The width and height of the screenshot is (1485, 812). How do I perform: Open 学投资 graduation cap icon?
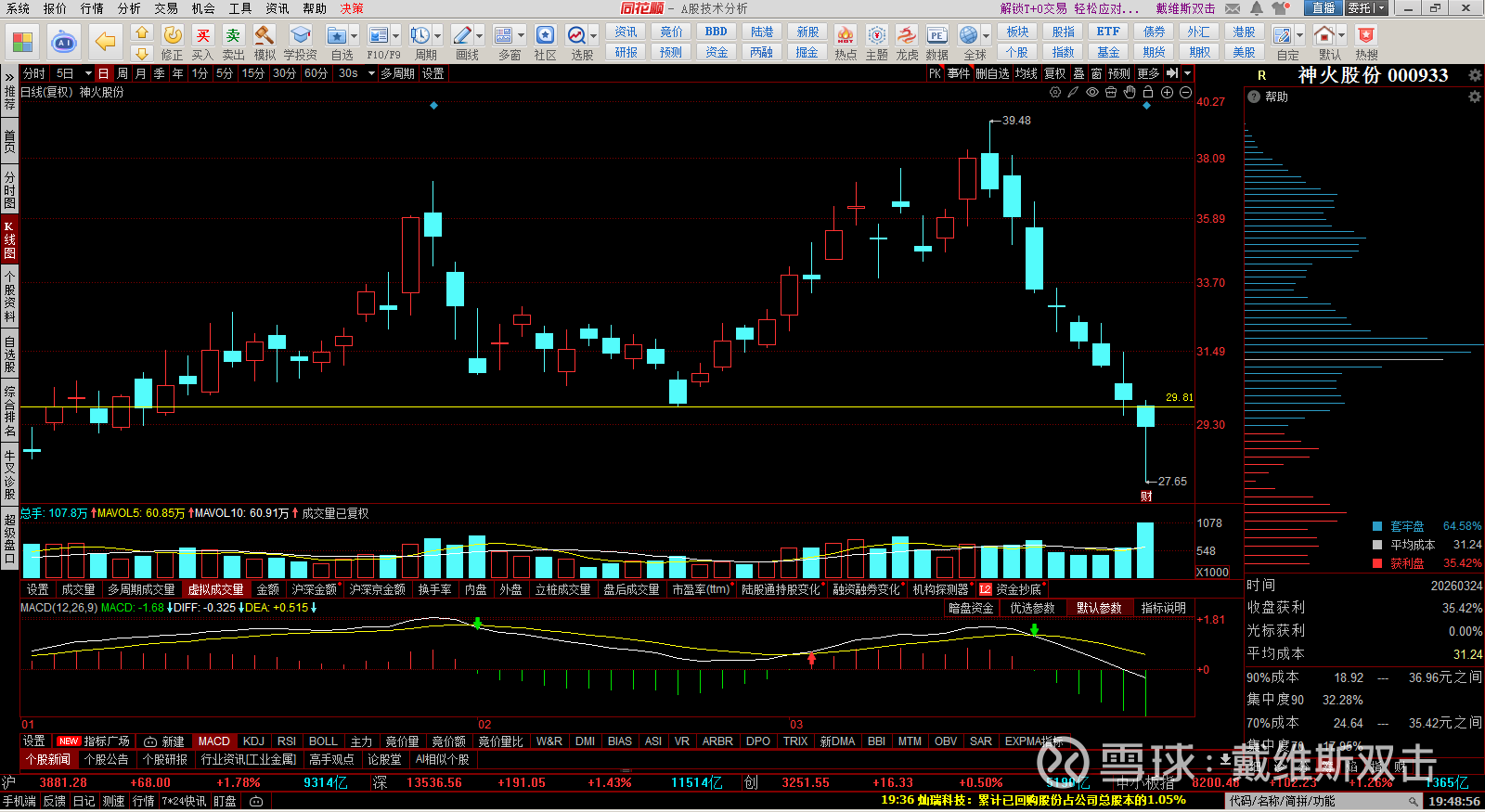(x=301, y=43)
